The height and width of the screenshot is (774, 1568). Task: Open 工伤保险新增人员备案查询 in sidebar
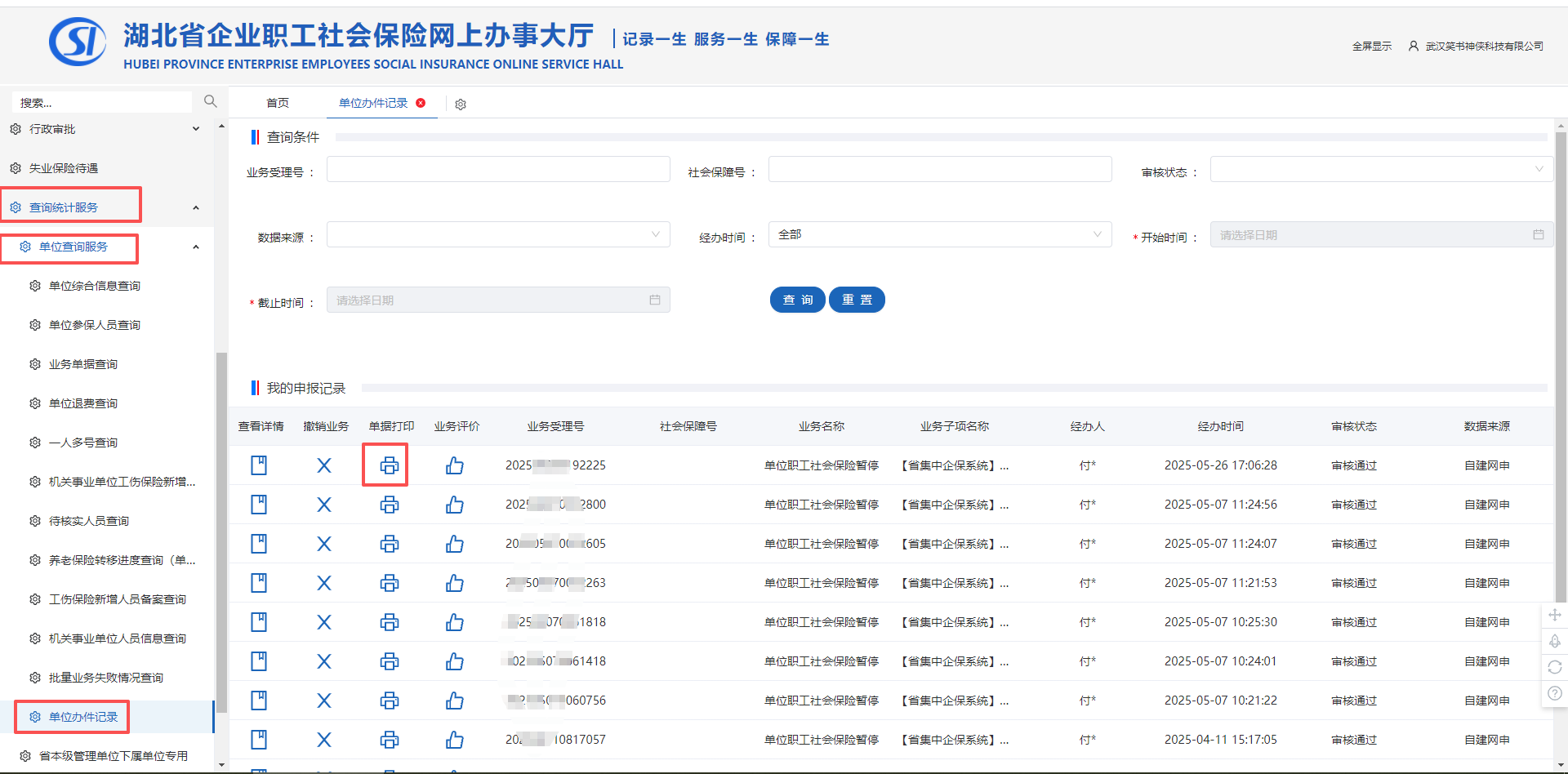coord(118,599)
